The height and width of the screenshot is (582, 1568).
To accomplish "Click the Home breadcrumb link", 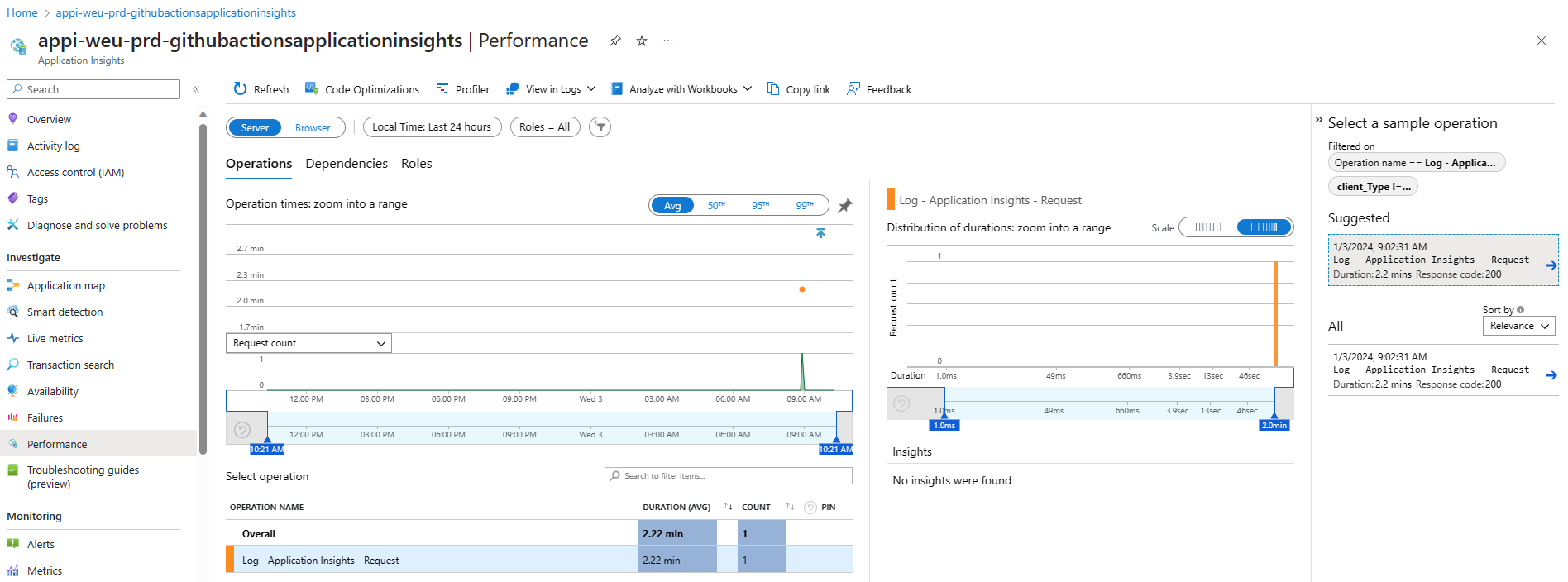I will click(22, 12).
